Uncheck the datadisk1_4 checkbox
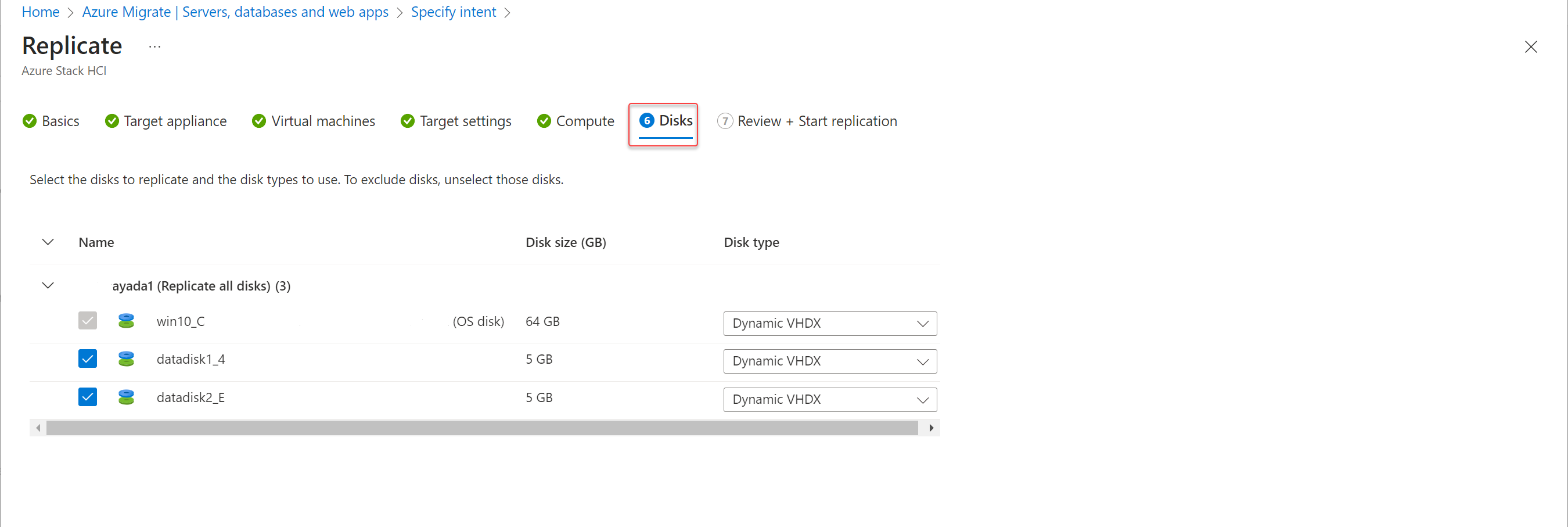The image size is (1568, 527). pyautogui.click(x=88, y=359)
